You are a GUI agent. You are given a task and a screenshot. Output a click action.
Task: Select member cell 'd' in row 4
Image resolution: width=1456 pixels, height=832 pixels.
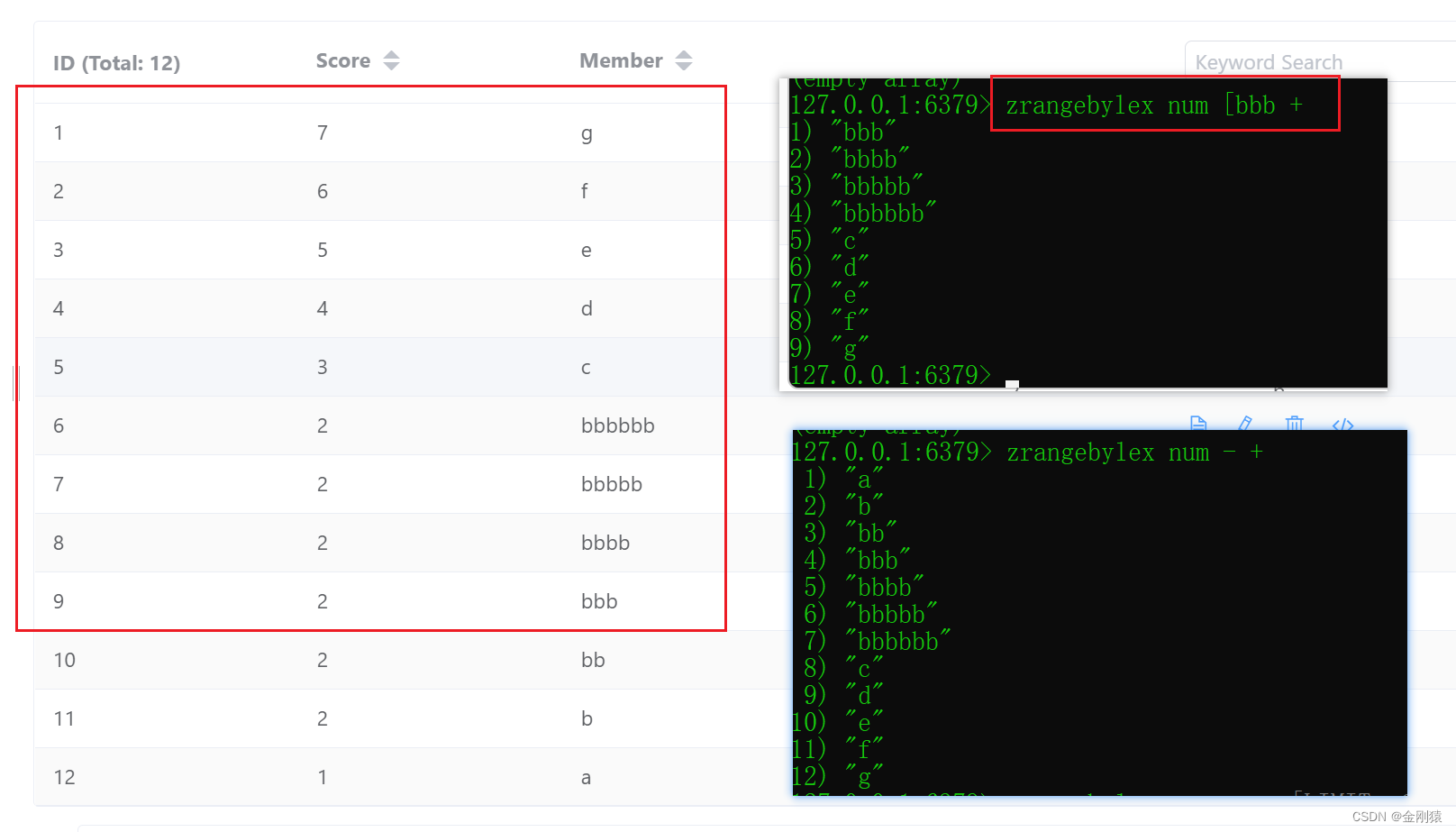(587, 308)
